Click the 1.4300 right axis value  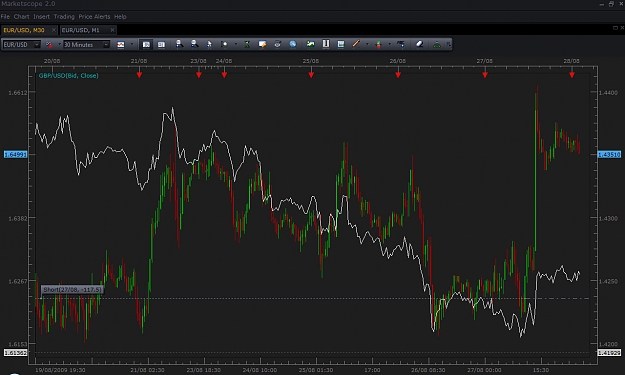click(608, 218)
